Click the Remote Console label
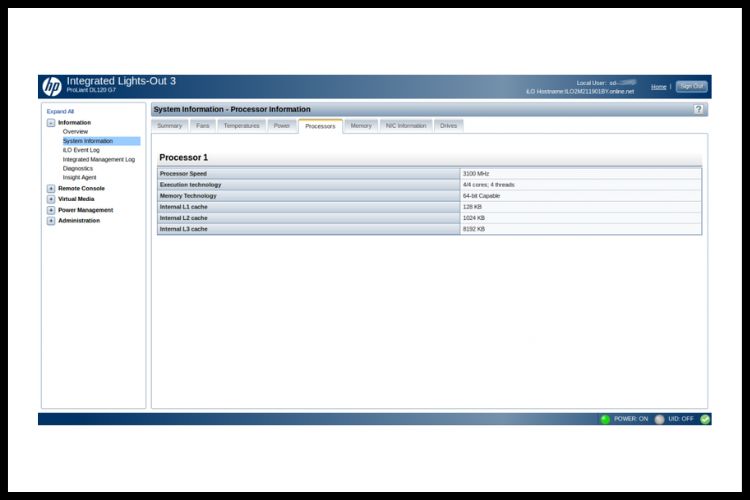Screen dimensions: 750x500 click(x=81, y=189)
